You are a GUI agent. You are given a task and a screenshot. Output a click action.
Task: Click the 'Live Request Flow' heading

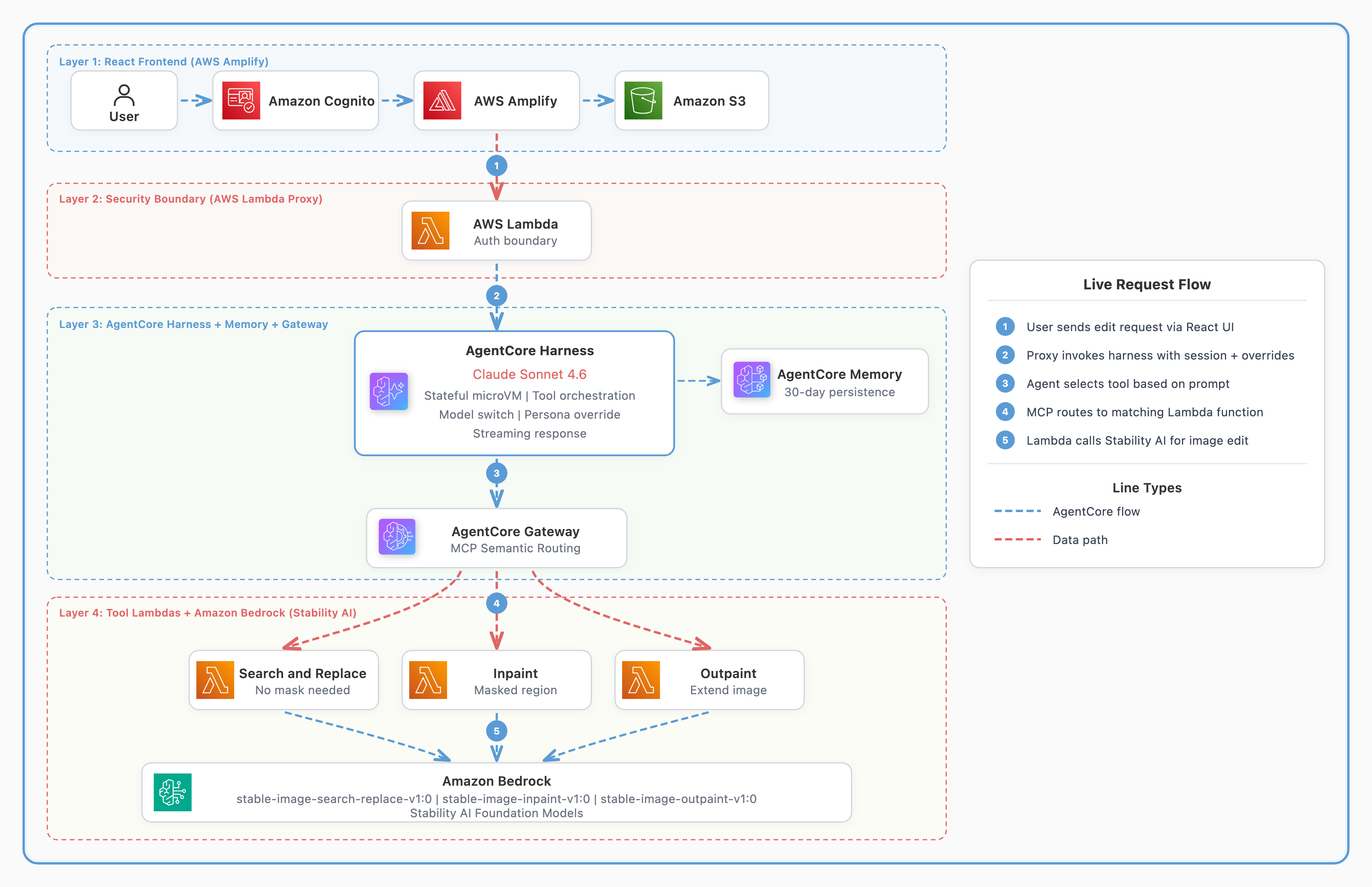pos(1147,284)
